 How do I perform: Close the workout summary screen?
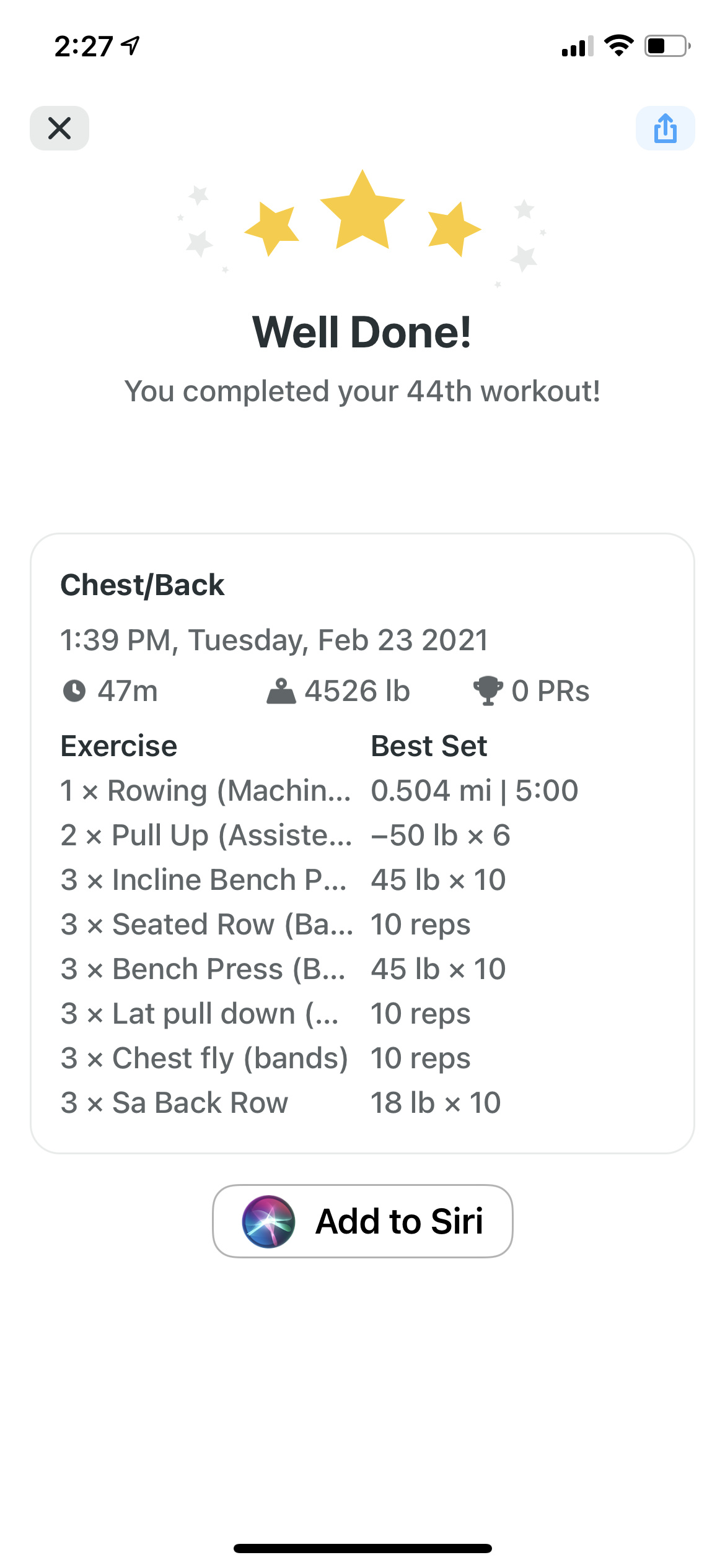tap(59, 128)
